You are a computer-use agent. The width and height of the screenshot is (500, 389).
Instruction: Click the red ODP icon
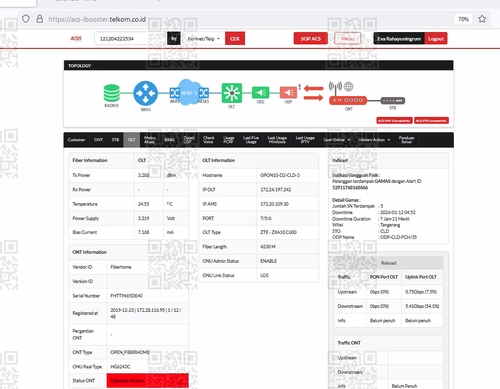point(288,92)
